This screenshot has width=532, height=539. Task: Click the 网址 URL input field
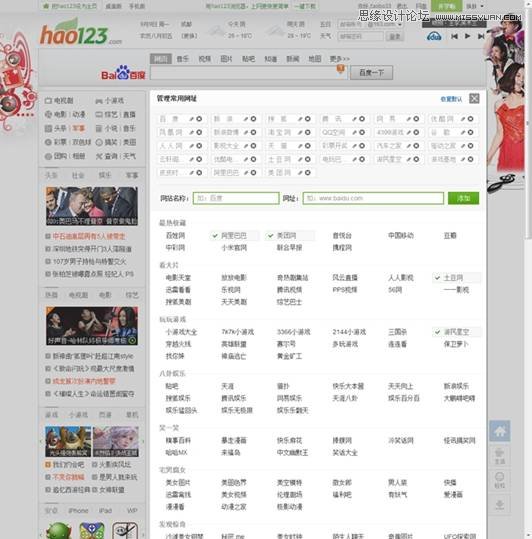pyautogui.click(x=373, y=198)
